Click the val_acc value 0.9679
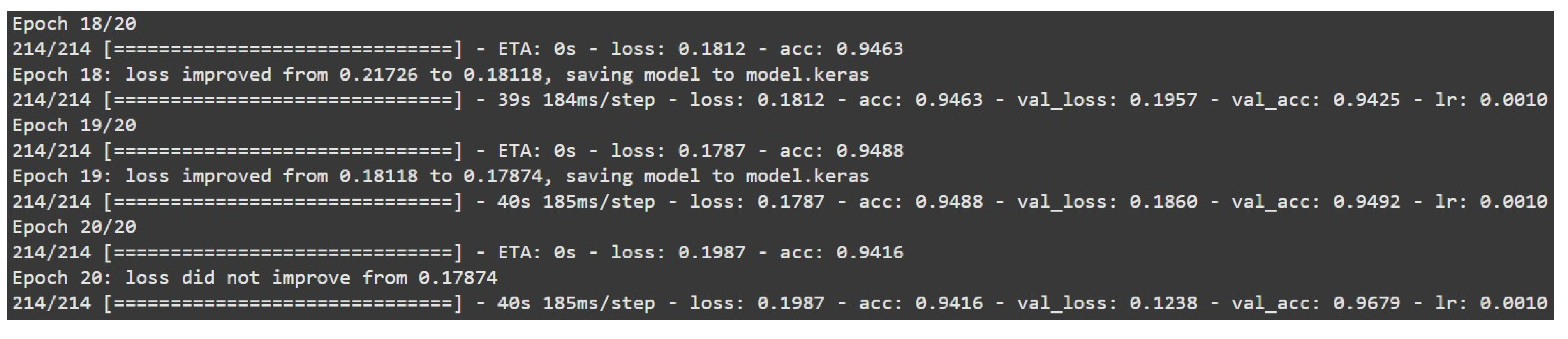1568x339 pixels. pyautogui.click(x=1367, y=303)
